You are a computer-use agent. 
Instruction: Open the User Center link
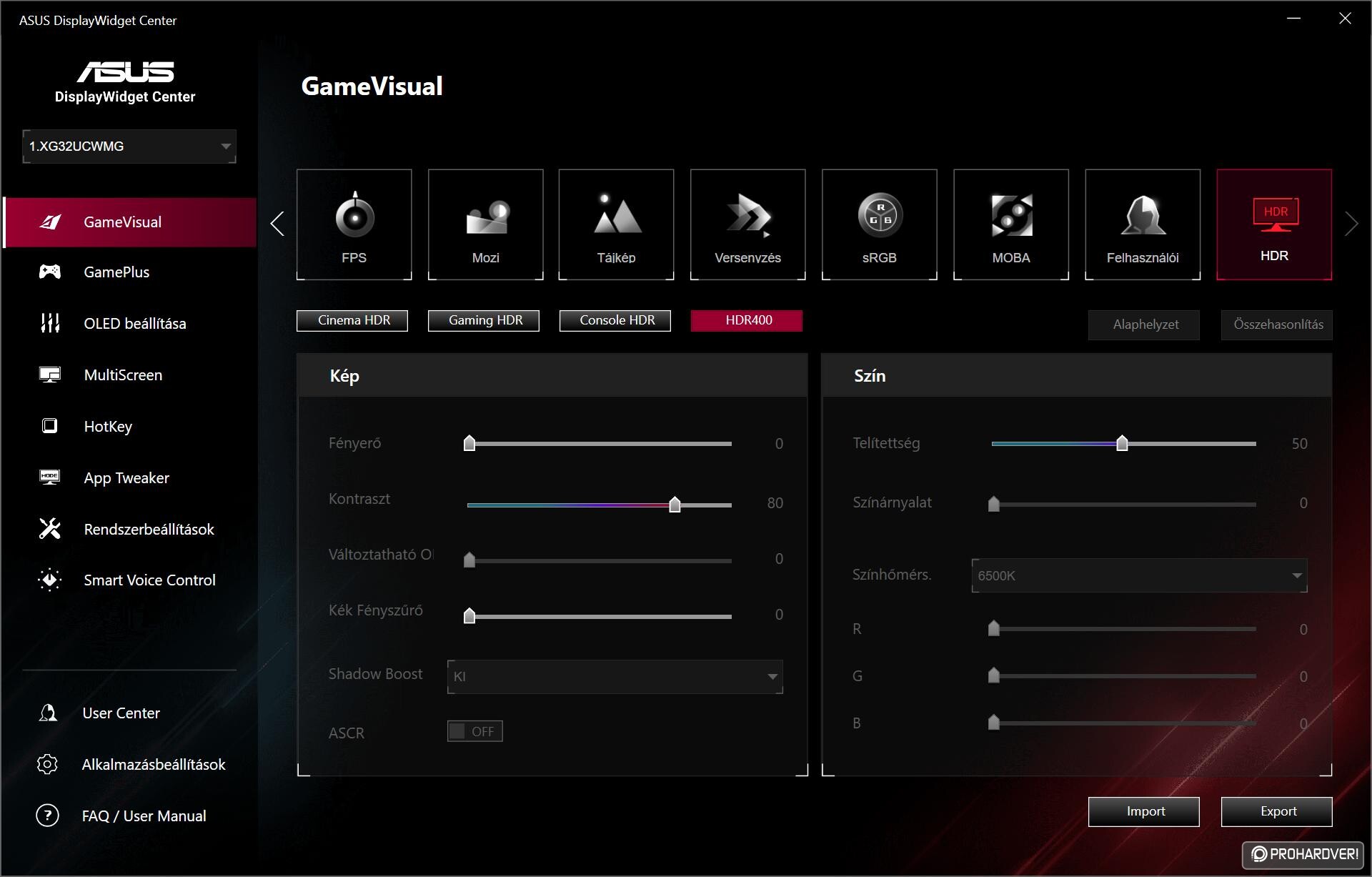pyautogui.click(x=121, y=713)
